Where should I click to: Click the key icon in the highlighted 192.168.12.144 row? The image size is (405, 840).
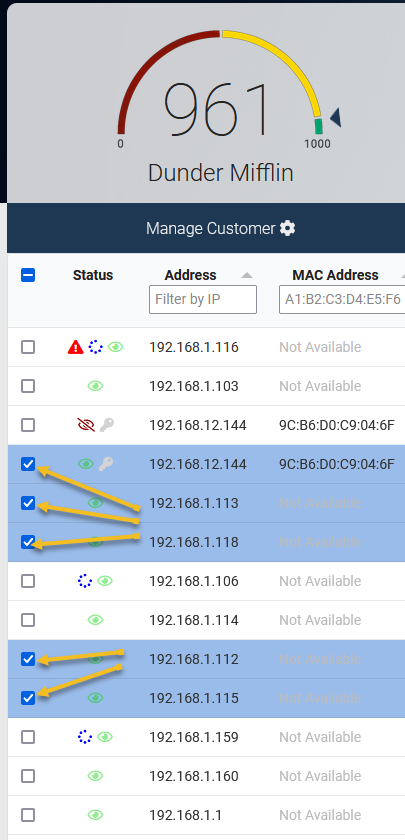(x=106, y=464)
